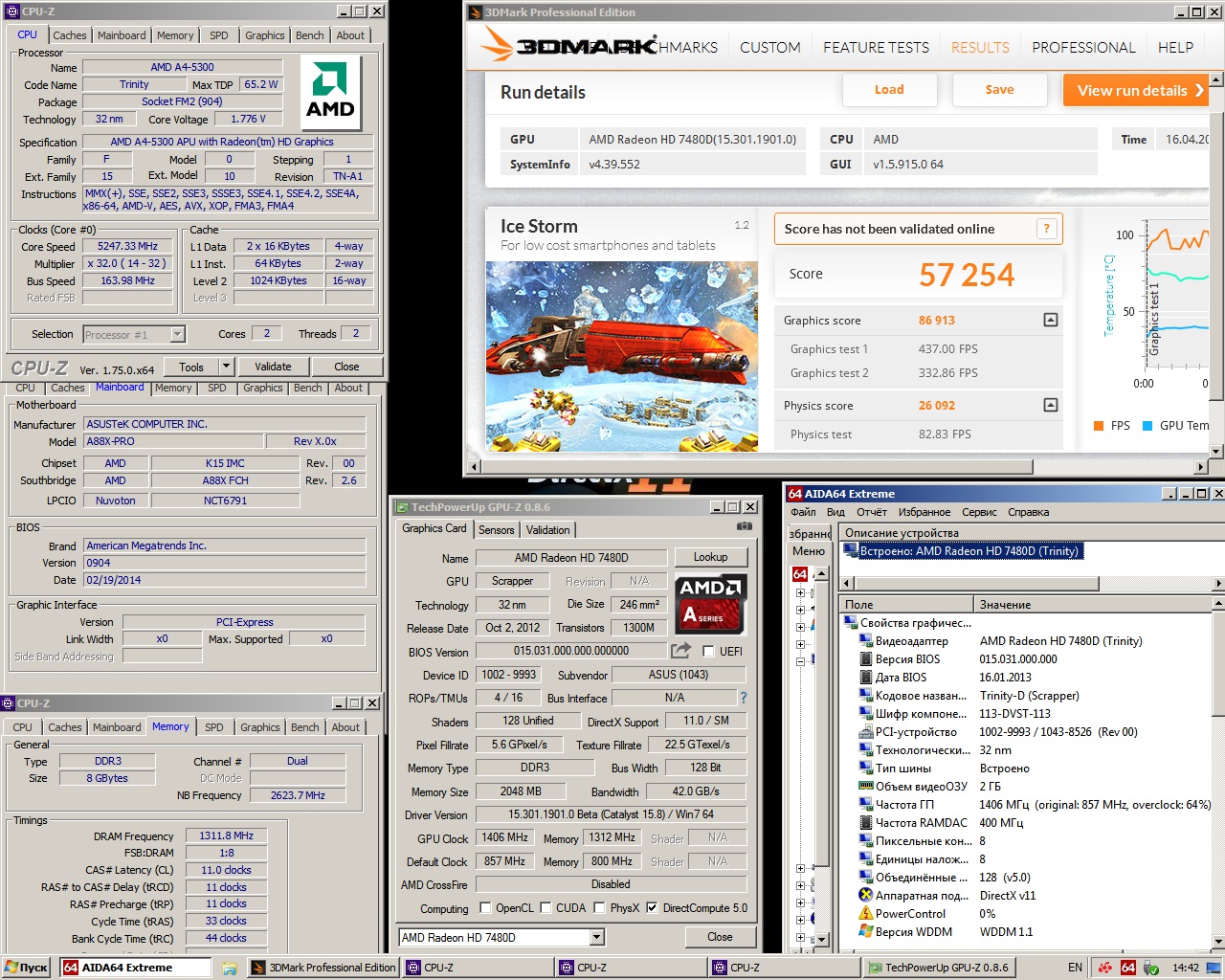
Task: Click the Lookup button in GPU-Z
Action: (x=710, y=557)
